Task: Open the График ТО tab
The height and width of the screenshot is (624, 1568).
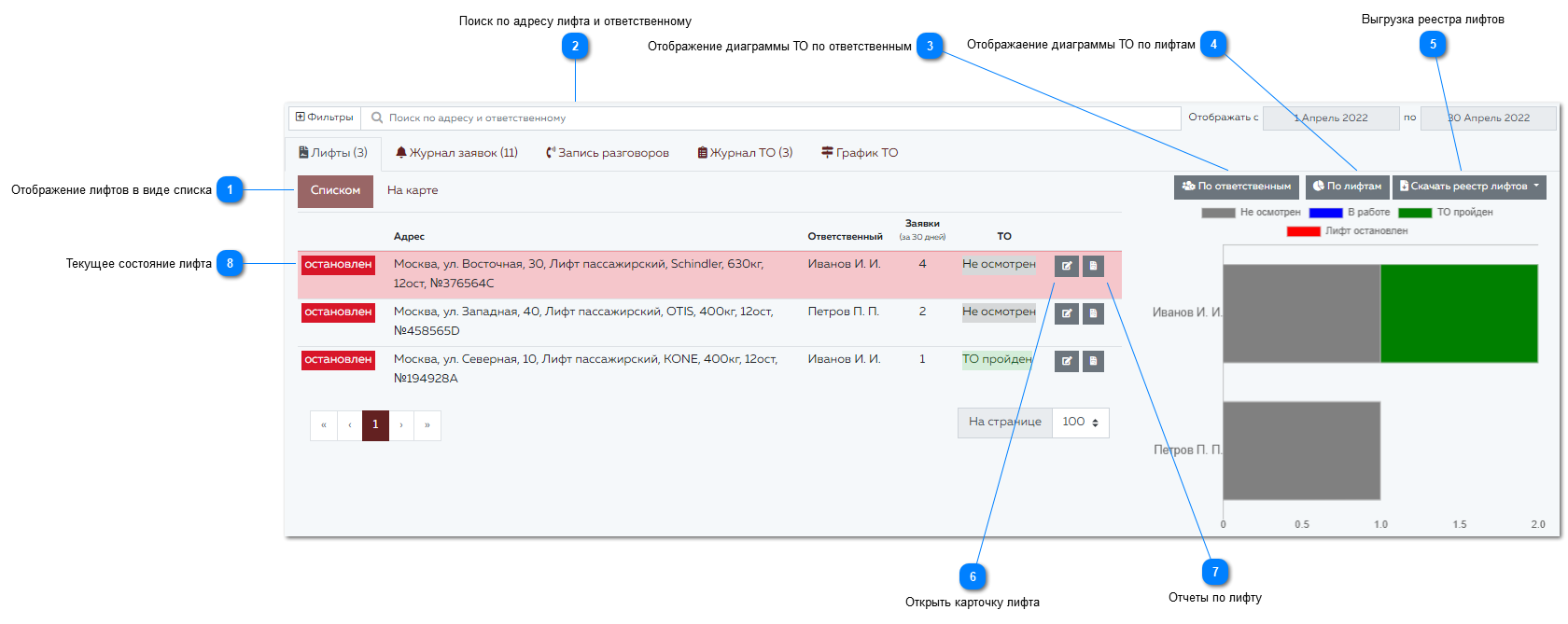Action: tap(860, 153)
